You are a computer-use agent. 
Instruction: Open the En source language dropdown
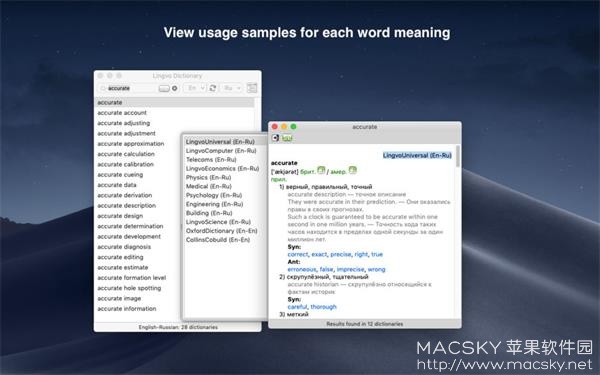[195, 88]
